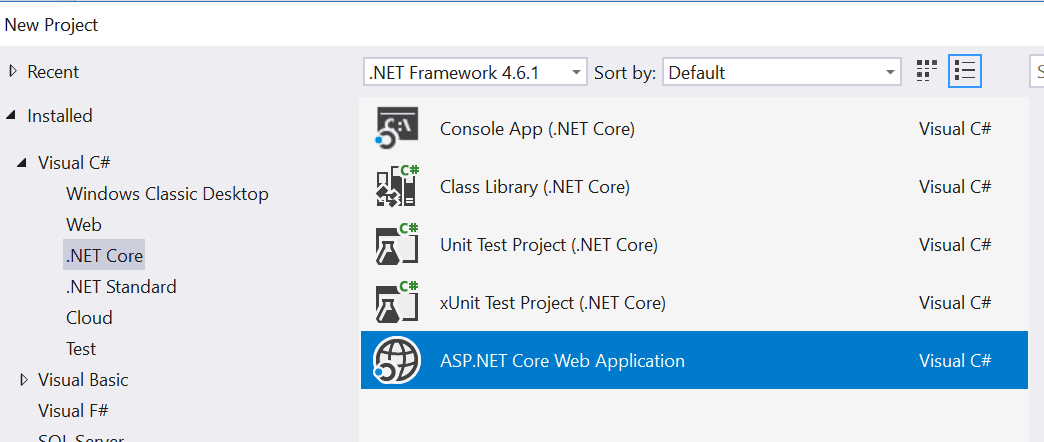Collapse the Installed node

click(11, 116)
